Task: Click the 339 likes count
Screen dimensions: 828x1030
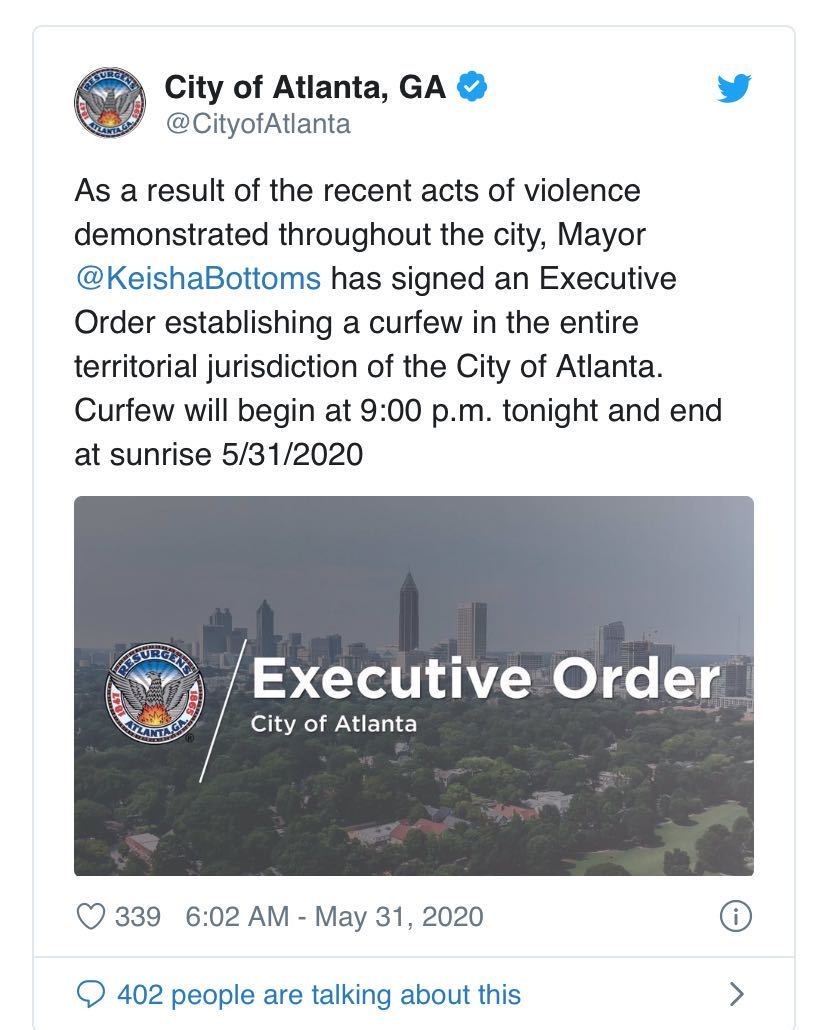Action: [138, 916]
